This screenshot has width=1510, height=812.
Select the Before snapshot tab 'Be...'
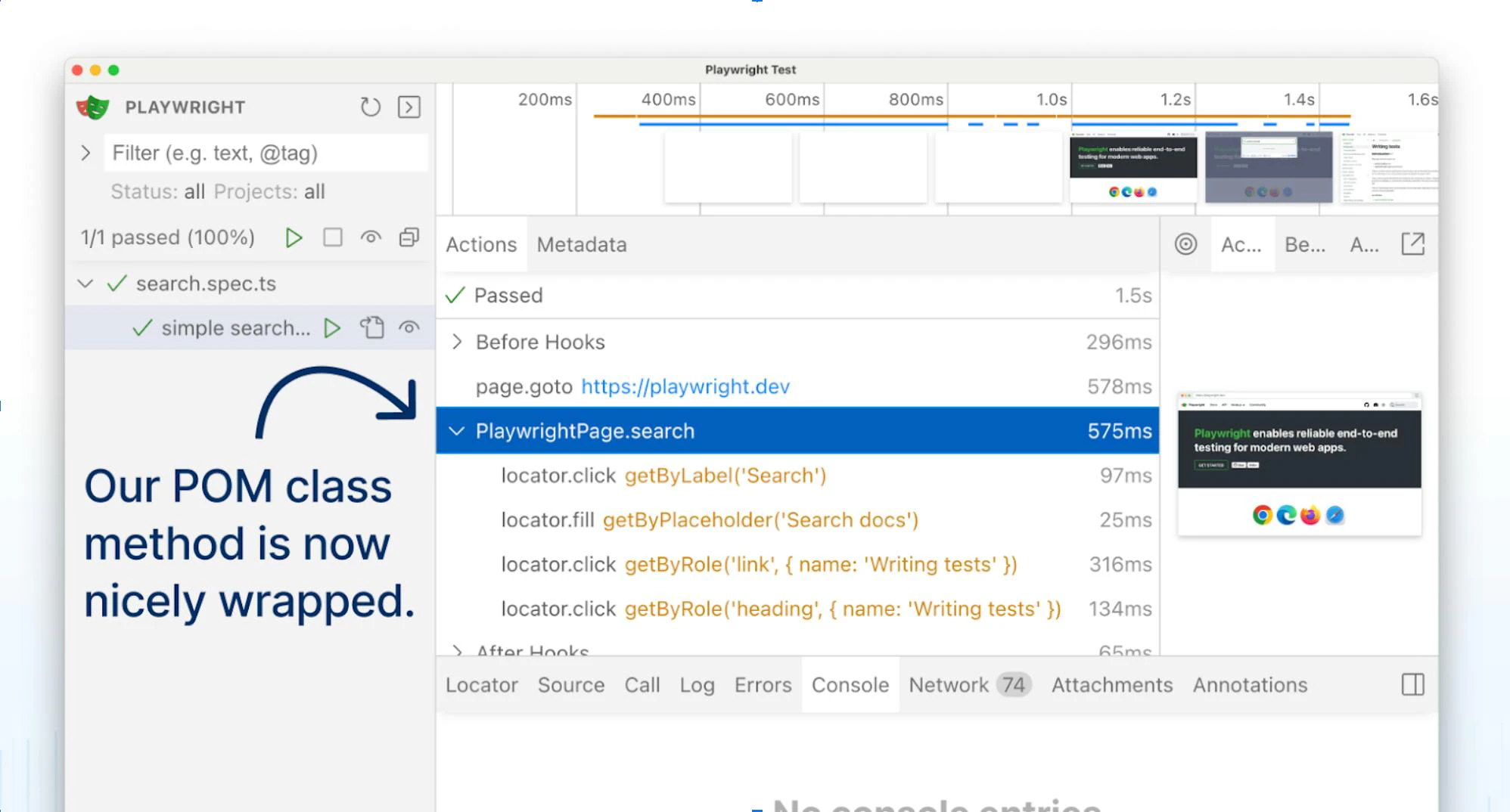1305,245
